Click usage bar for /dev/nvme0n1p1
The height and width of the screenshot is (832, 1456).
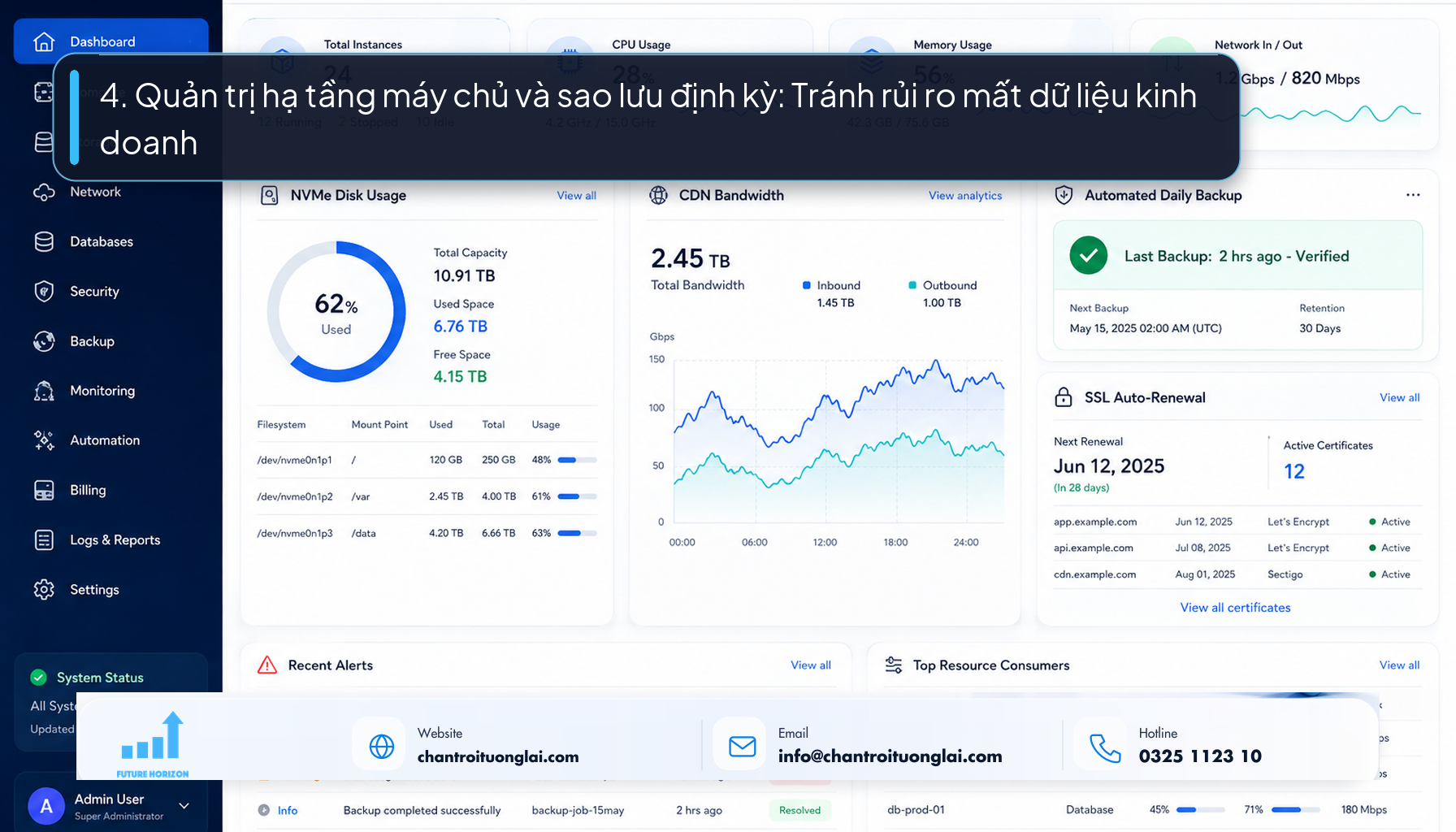click(577, 460)
